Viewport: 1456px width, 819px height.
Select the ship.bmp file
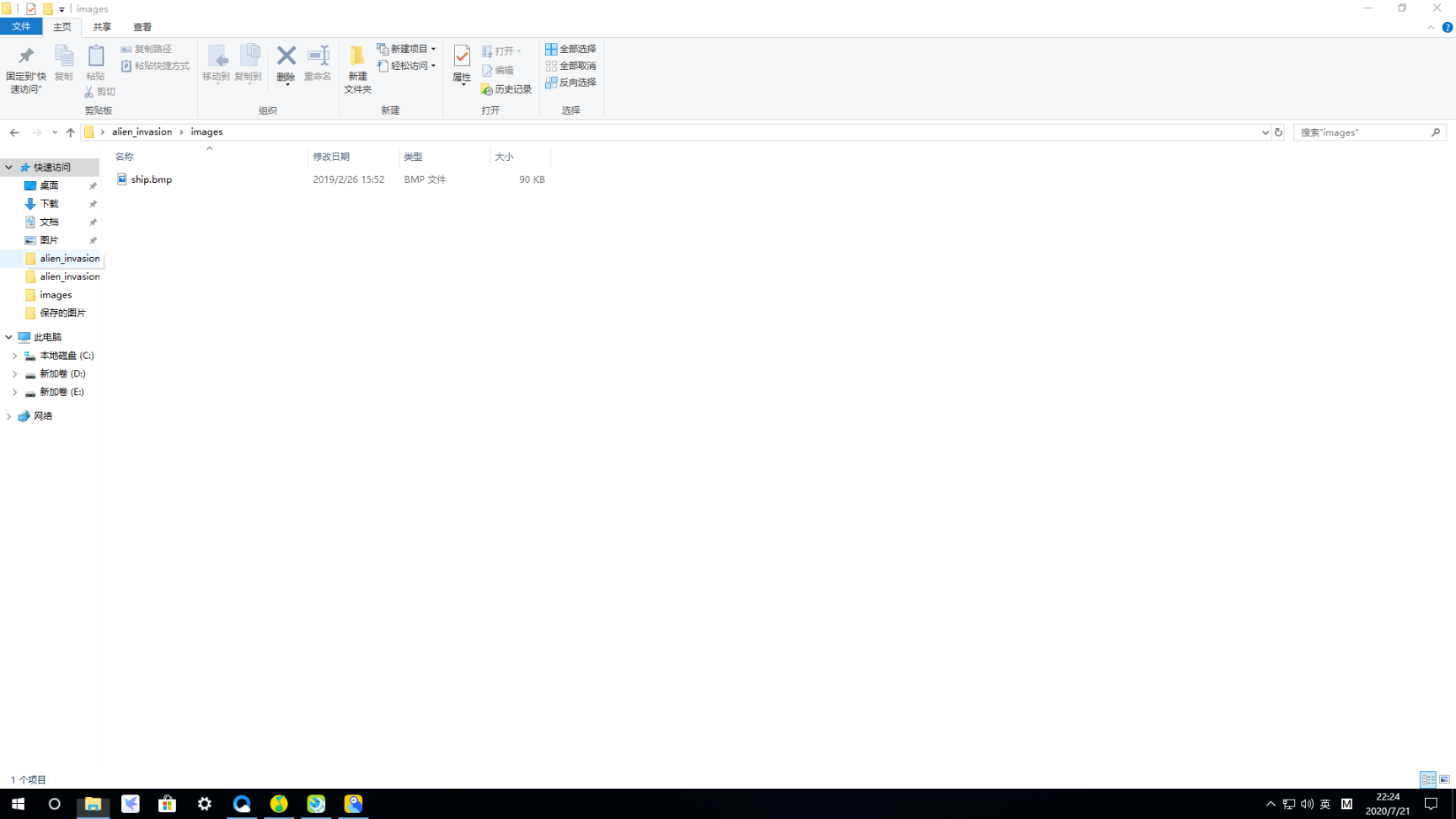[152, 179]
